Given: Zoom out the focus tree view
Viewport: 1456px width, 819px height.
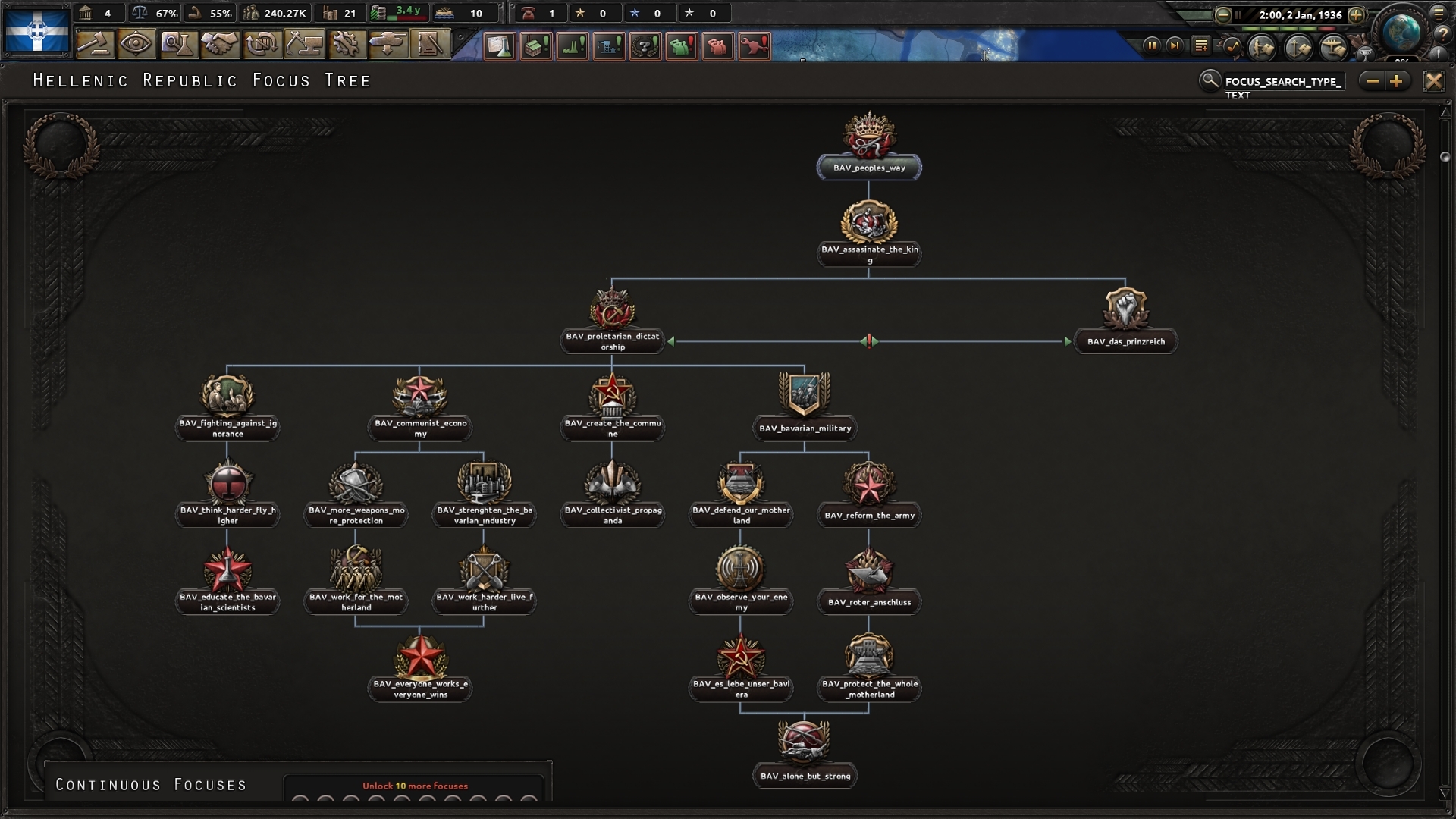Looking at the screenshot, I should [x=1373, y=81].
